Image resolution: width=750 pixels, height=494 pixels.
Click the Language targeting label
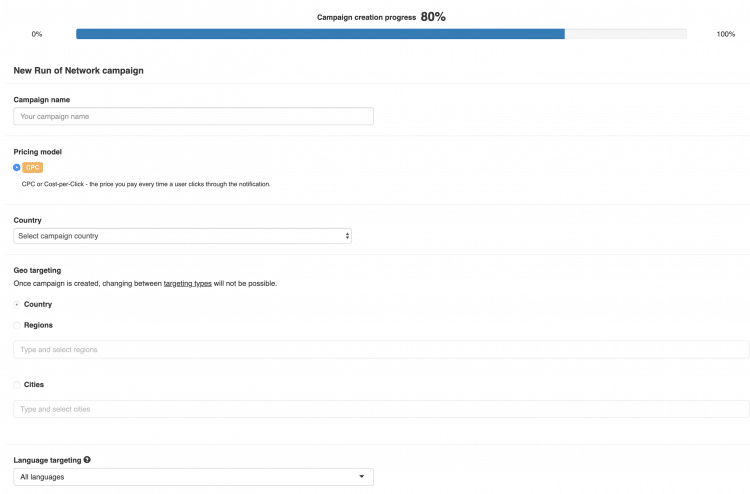[x=47, y=460]
